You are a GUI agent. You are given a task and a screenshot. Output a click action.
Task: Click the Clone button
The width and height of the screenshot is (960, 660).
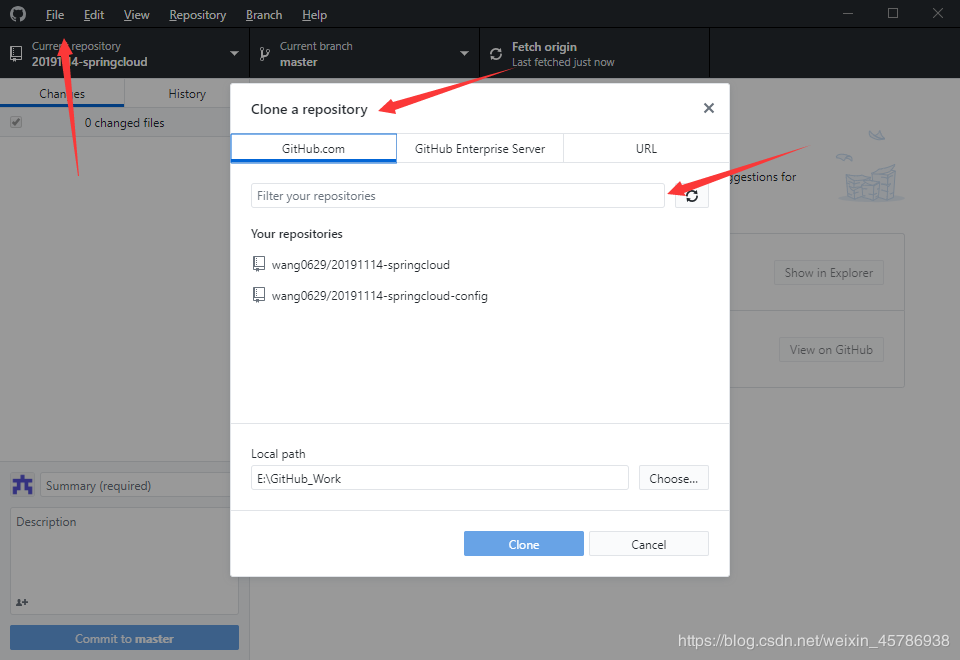pyautogui.click(x=523, y=544)
